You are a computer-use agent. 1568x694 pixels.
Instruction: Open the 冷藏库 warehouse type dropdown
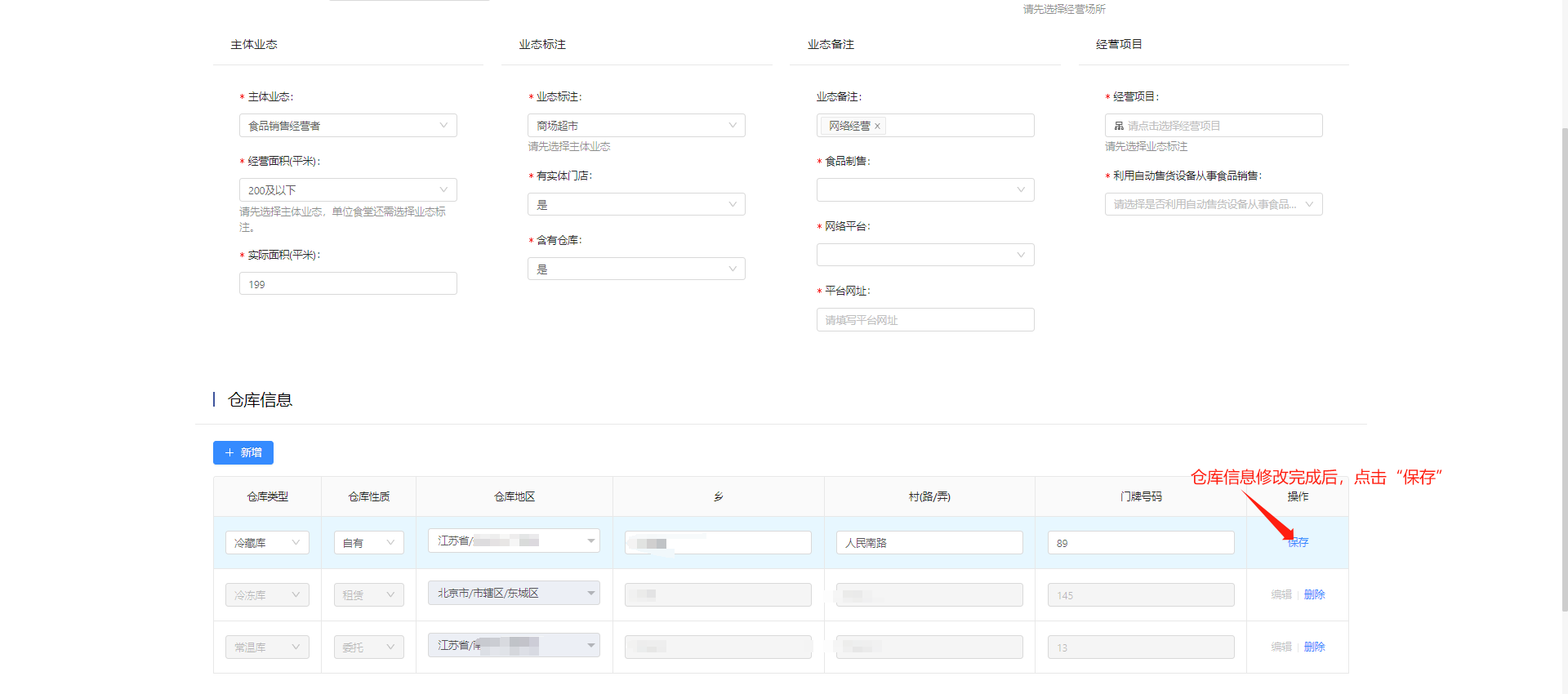click(x=267, y=543)
